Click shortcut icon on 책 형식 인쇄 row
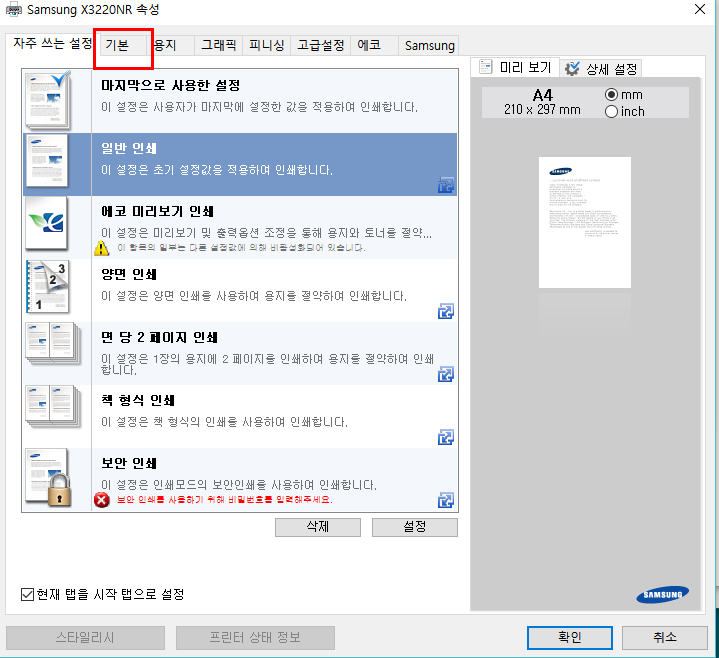The image size is (719, 658). [x=446, y=437]
